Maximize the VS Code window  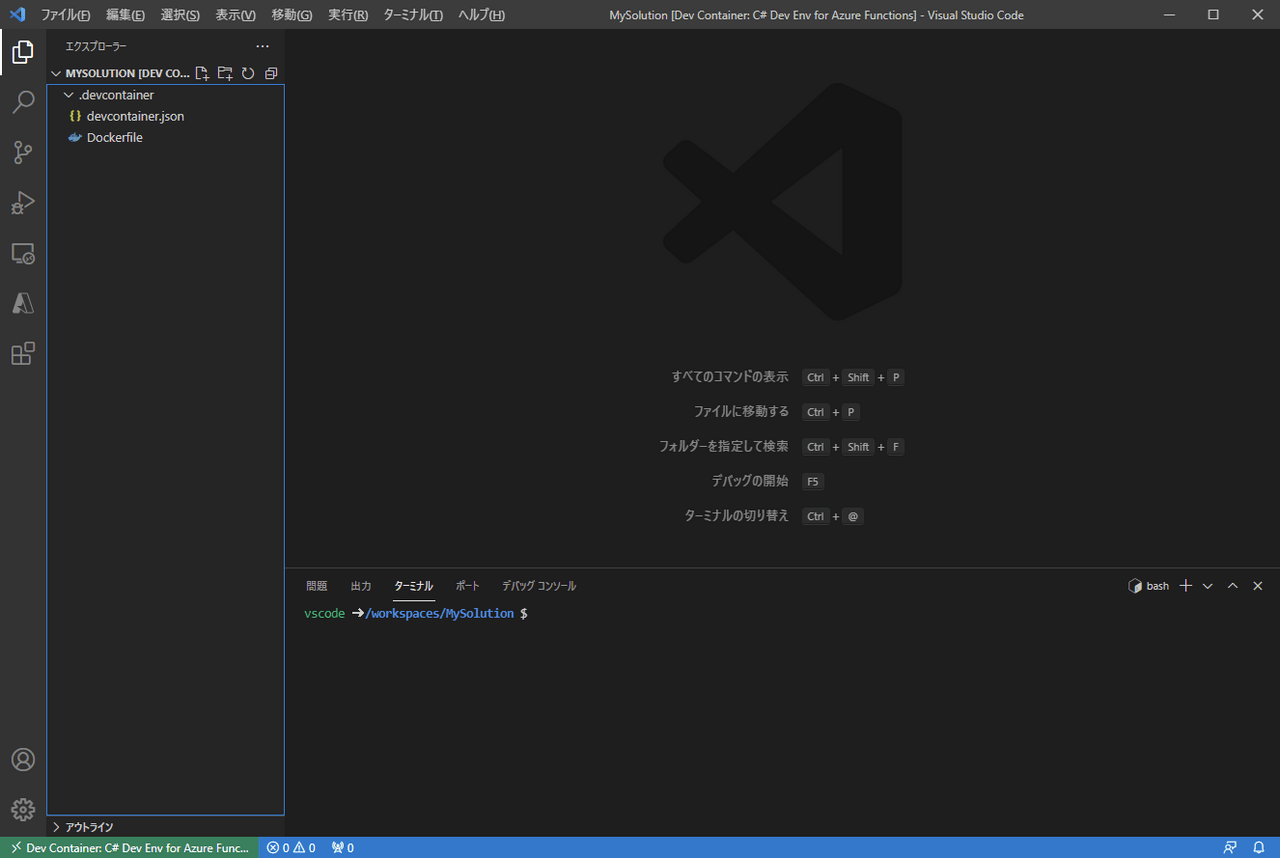[1213, 15]
